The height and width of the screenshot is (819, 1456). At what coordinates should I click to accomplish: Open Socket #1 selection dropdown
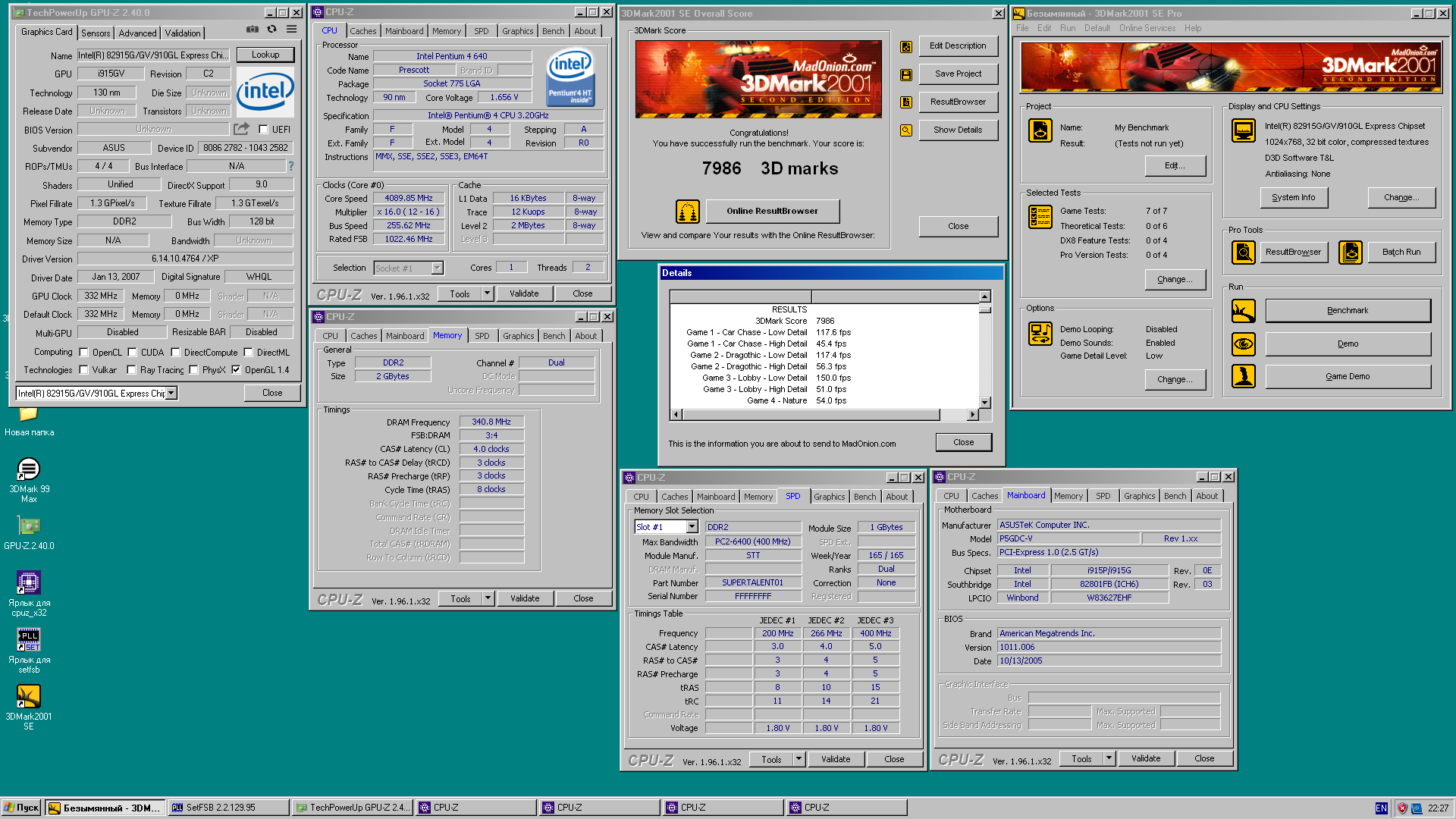click(437, 268)
